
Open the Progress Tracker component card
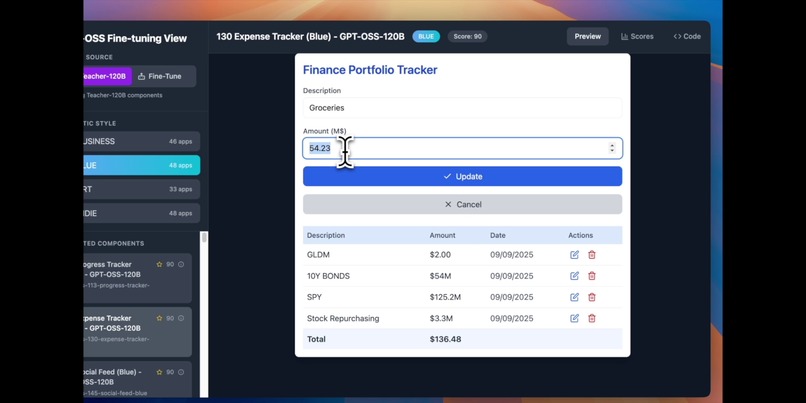click(137, 278)
